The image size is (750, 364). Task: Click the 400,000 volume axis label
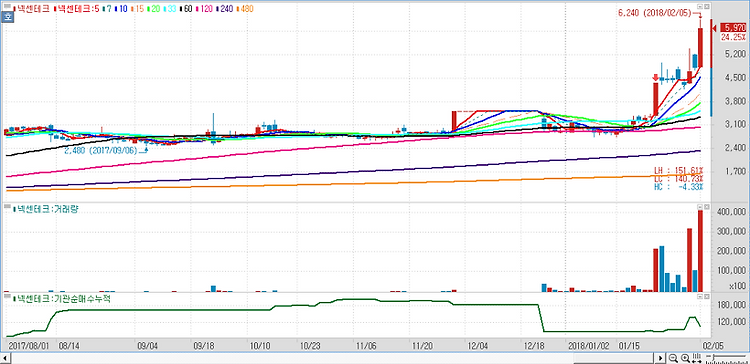[x=731, y=211]
